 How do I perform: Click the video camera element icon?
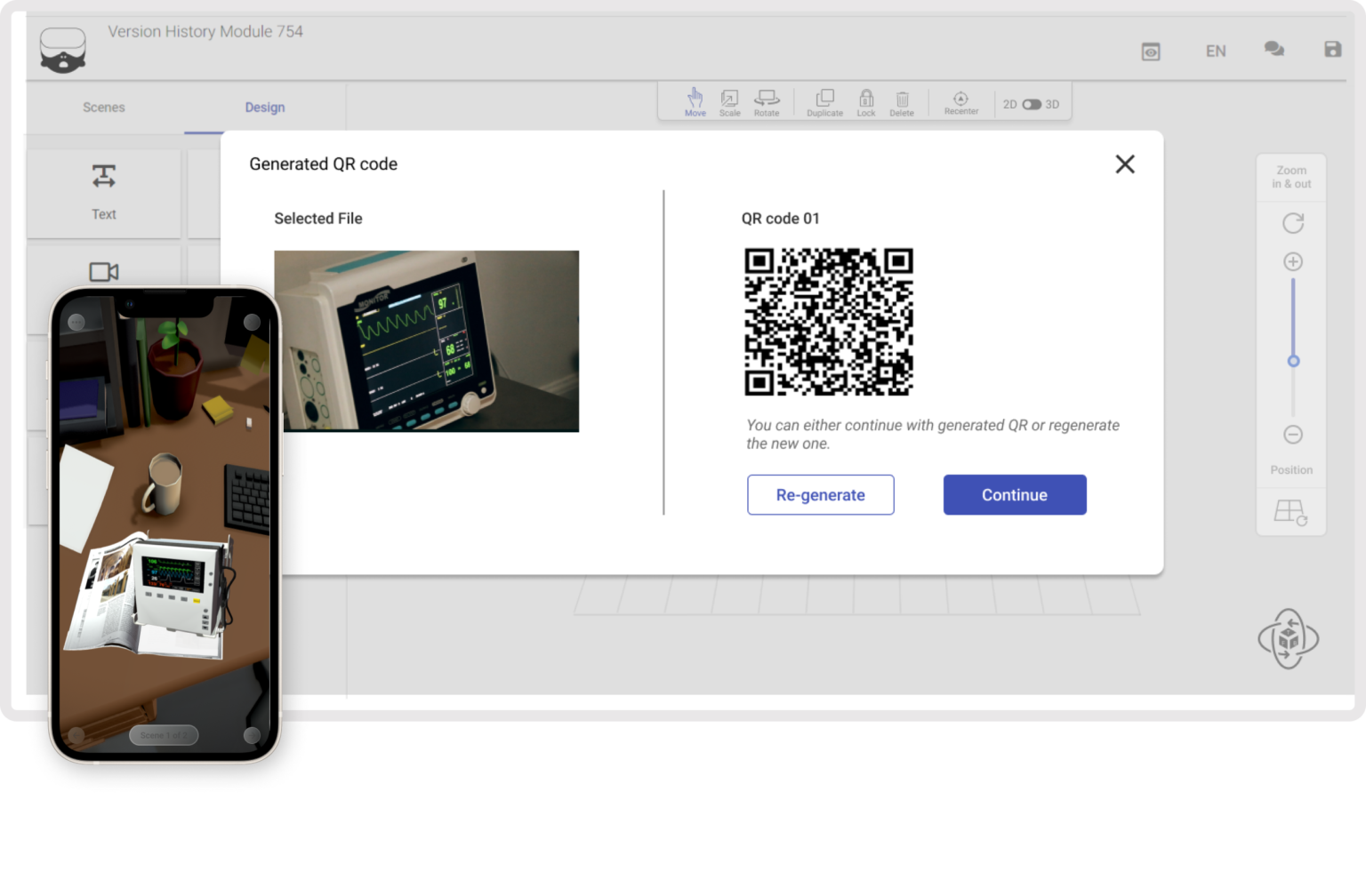[x=104, y=272]
